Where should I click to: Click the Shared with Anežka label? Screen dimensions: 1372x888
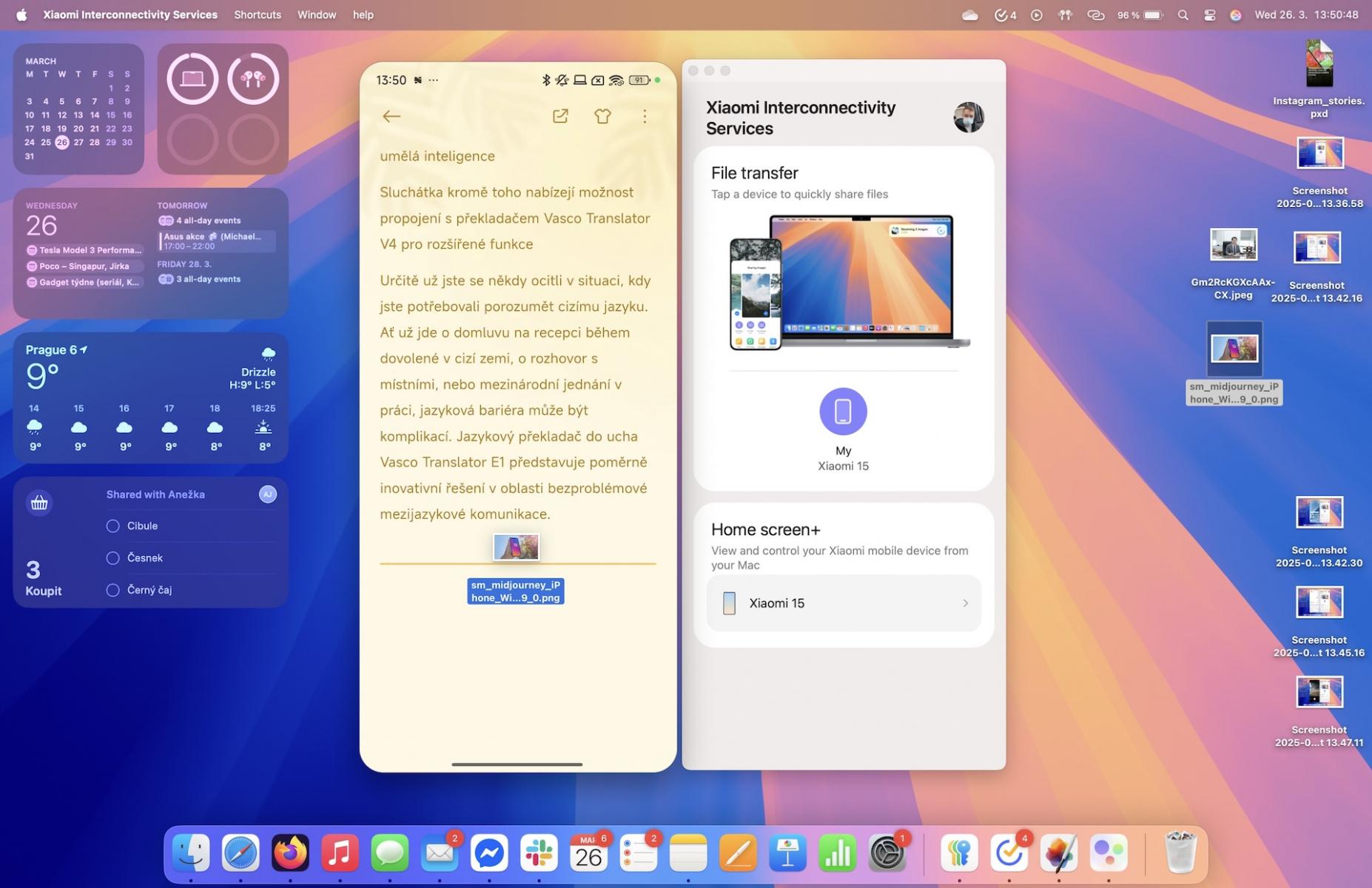(155, 494)
